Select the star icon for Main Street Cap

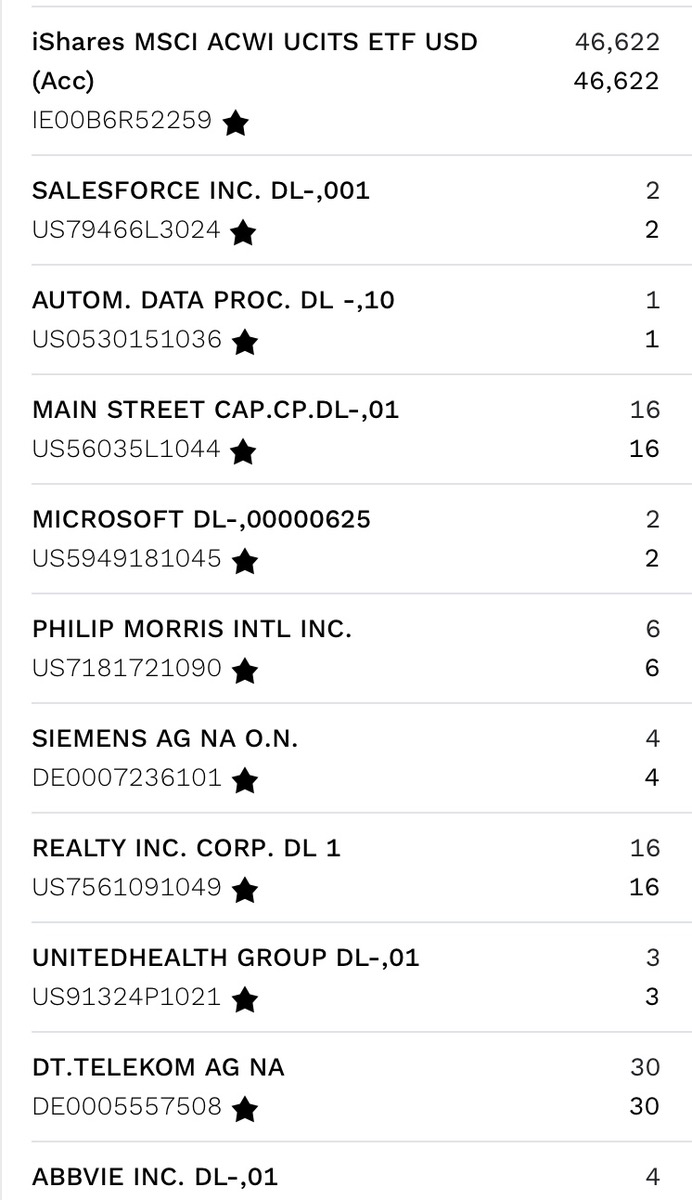(x=243, y=452)
